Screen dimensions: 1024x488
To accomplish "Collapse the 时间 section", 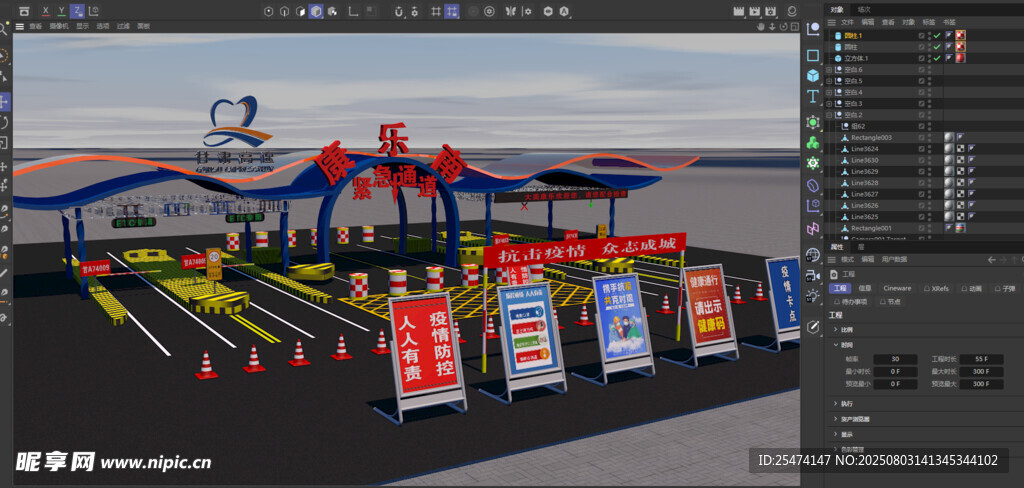I will (835, 344).
